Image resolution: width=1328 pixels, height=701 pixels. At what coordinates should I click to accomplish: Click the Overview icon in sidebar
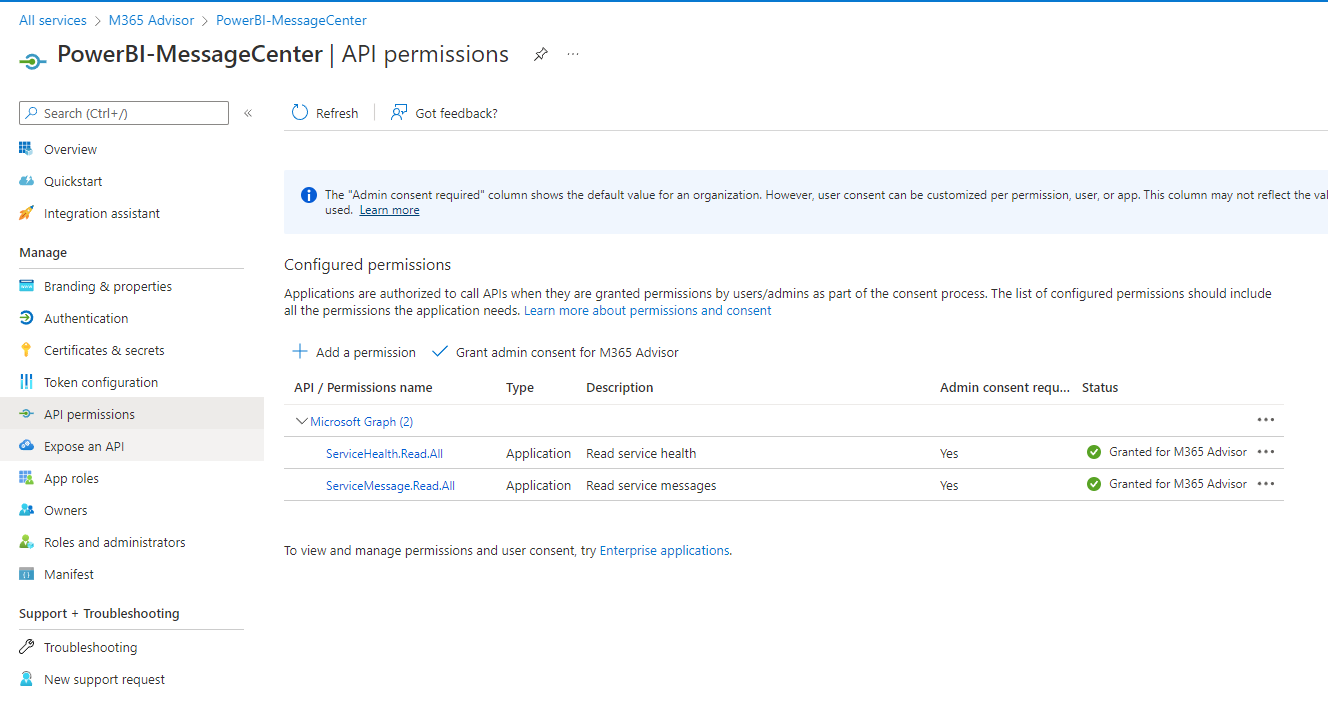(26, 149)
